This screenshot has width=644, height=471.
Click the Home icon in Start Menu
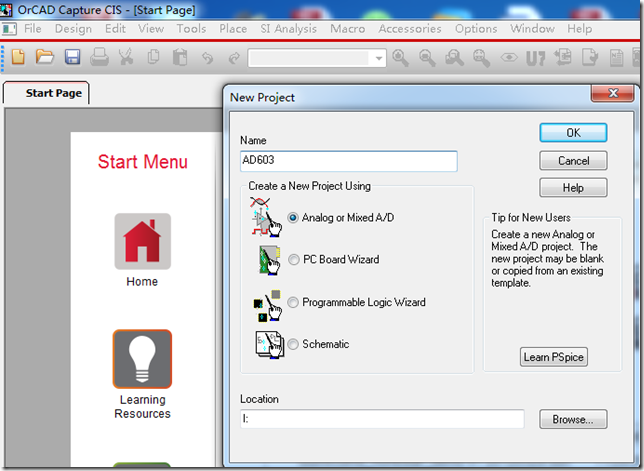pyautogui.click(x=142, y=241)
